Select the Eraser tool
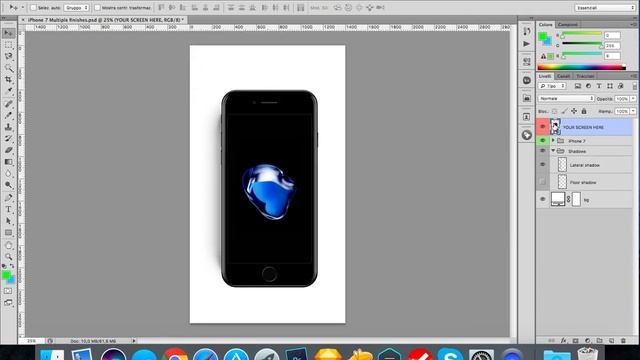The height and width of the screenshot is (360, 640). [x=8, y=150]
